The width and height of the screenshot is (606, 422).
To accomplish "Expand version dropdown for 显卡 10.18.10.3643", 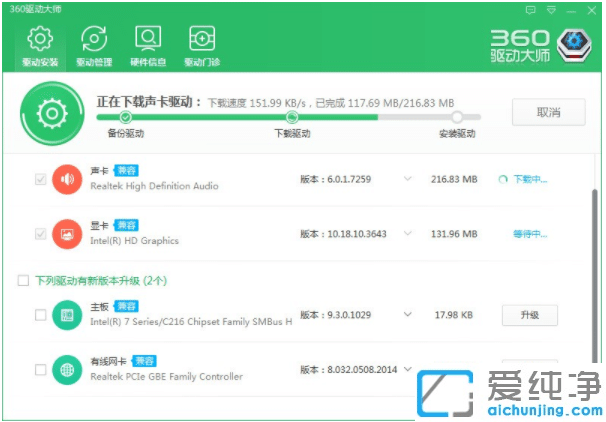I will coord(407,234).
